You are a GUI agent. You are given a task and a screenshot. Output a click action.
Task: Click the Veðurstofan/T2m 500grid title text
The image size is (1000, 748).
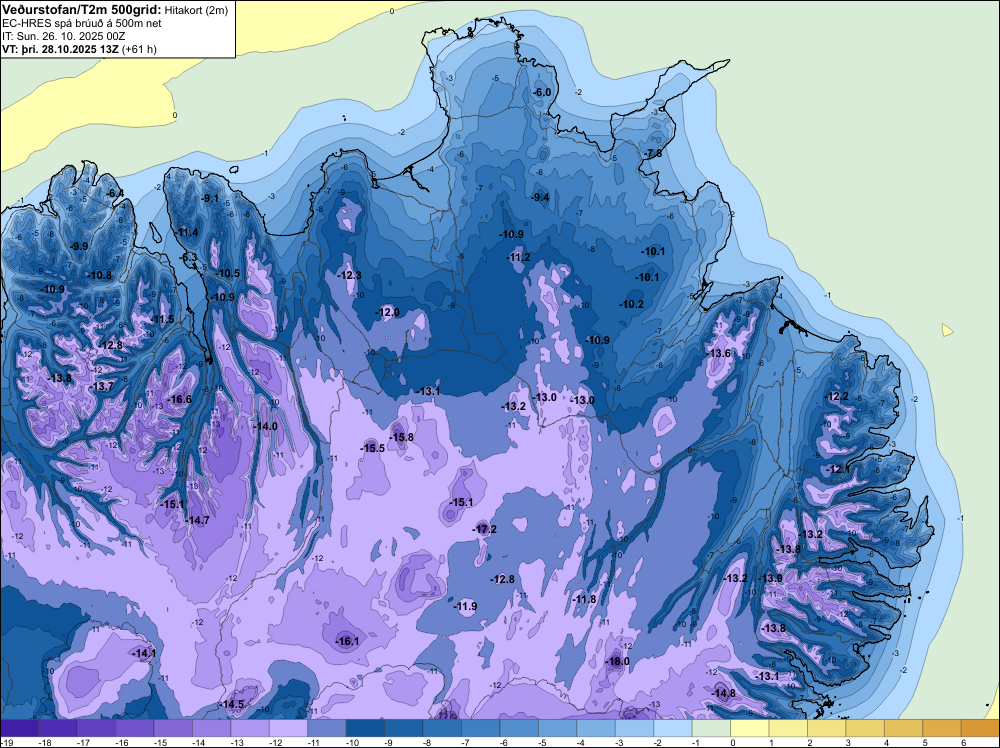(80, 9)
